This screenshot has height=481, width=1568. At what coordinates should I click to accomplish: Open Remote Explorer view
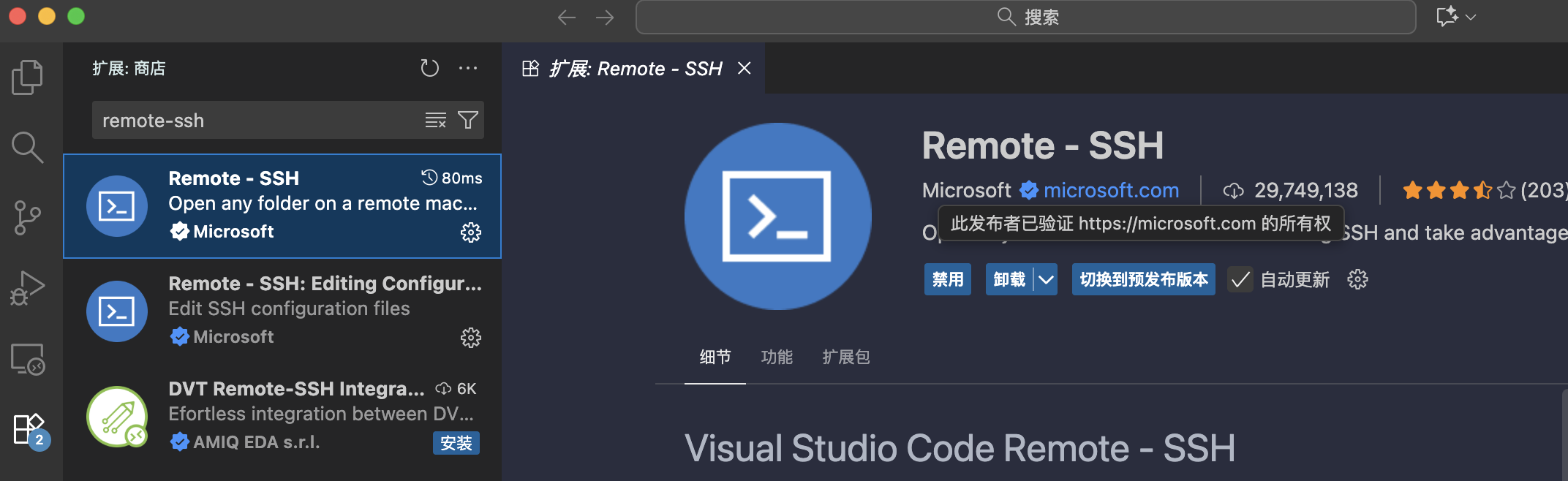click(x=27, y=359)
